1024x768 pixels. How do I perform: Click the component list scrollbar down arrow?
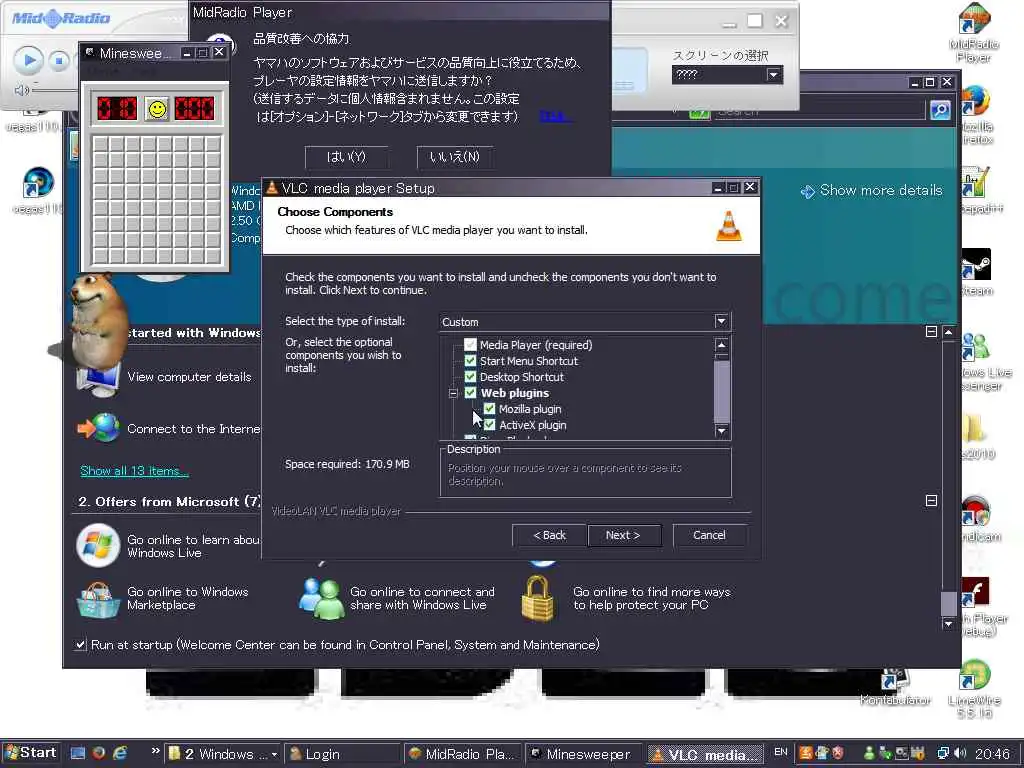click(x=722, y=430)
